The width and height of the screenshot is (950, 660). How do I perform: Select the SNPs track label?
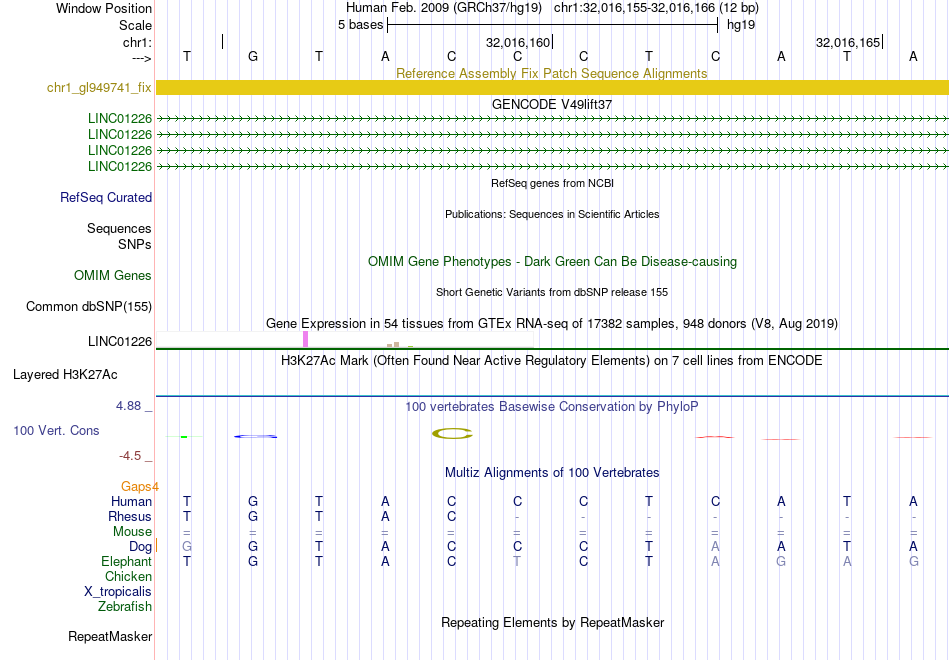tap(135, 244)
